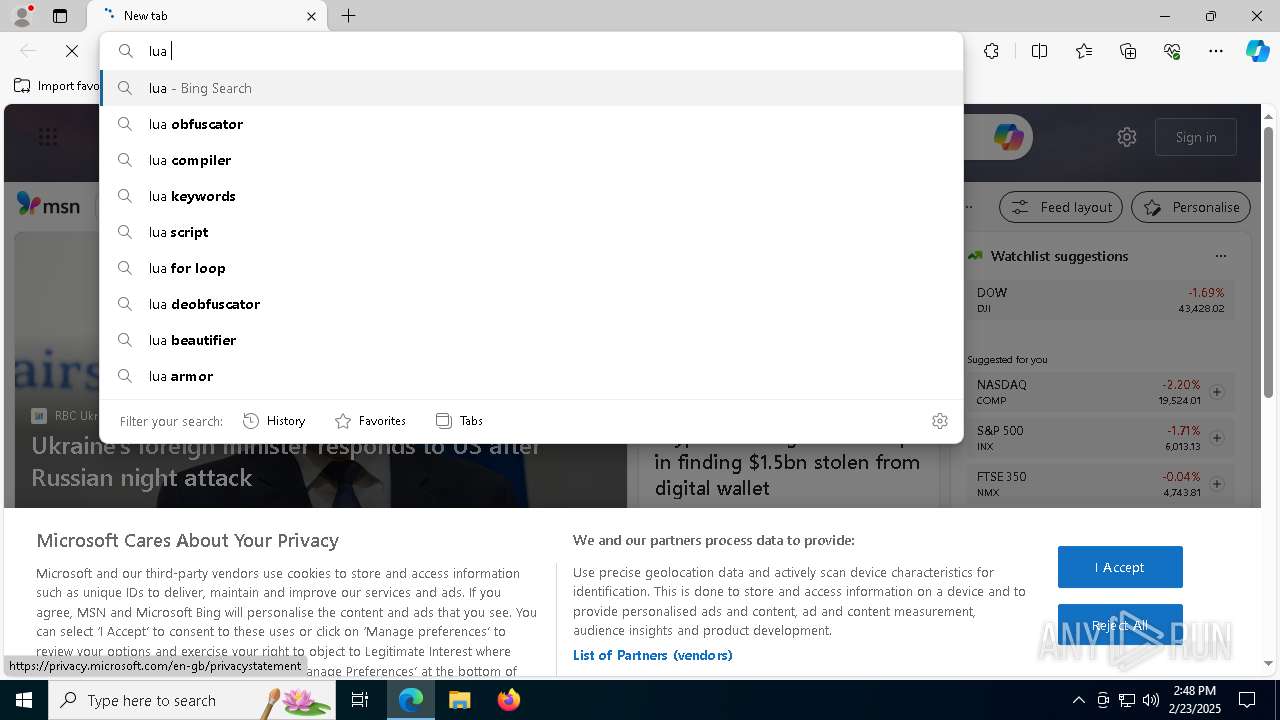1280x720 pixels.
Task: Stop page loading with X icon
Action: (72, 51)
